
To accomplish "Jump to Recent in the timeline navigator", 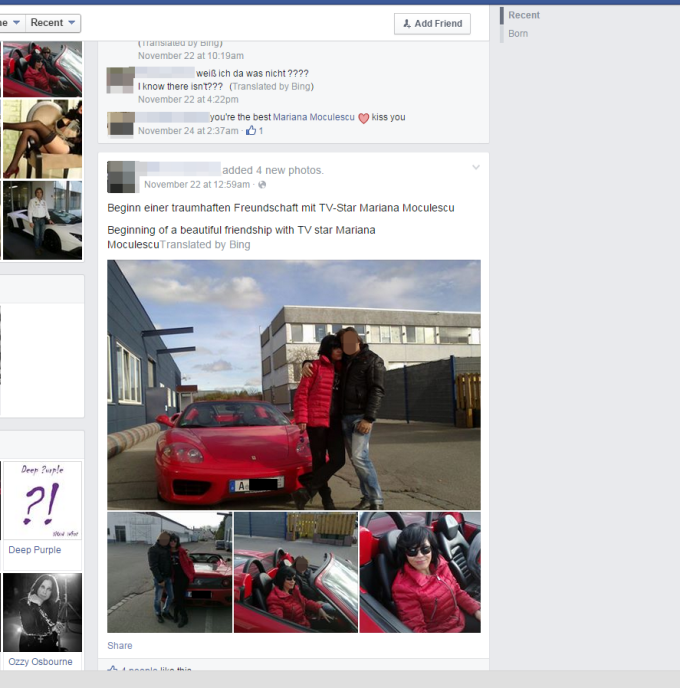I will coord(523,15).
